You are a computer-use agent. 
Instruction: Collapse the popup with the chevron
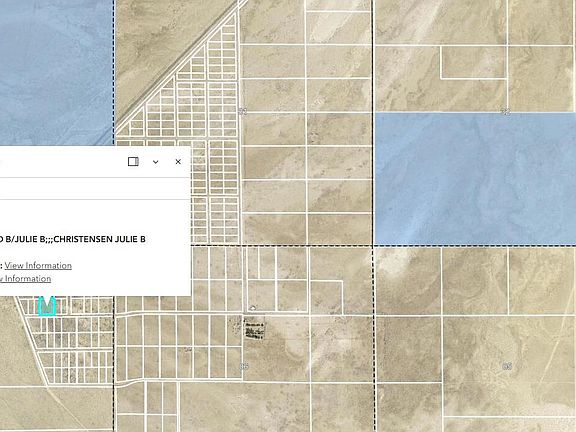[156, 162]
